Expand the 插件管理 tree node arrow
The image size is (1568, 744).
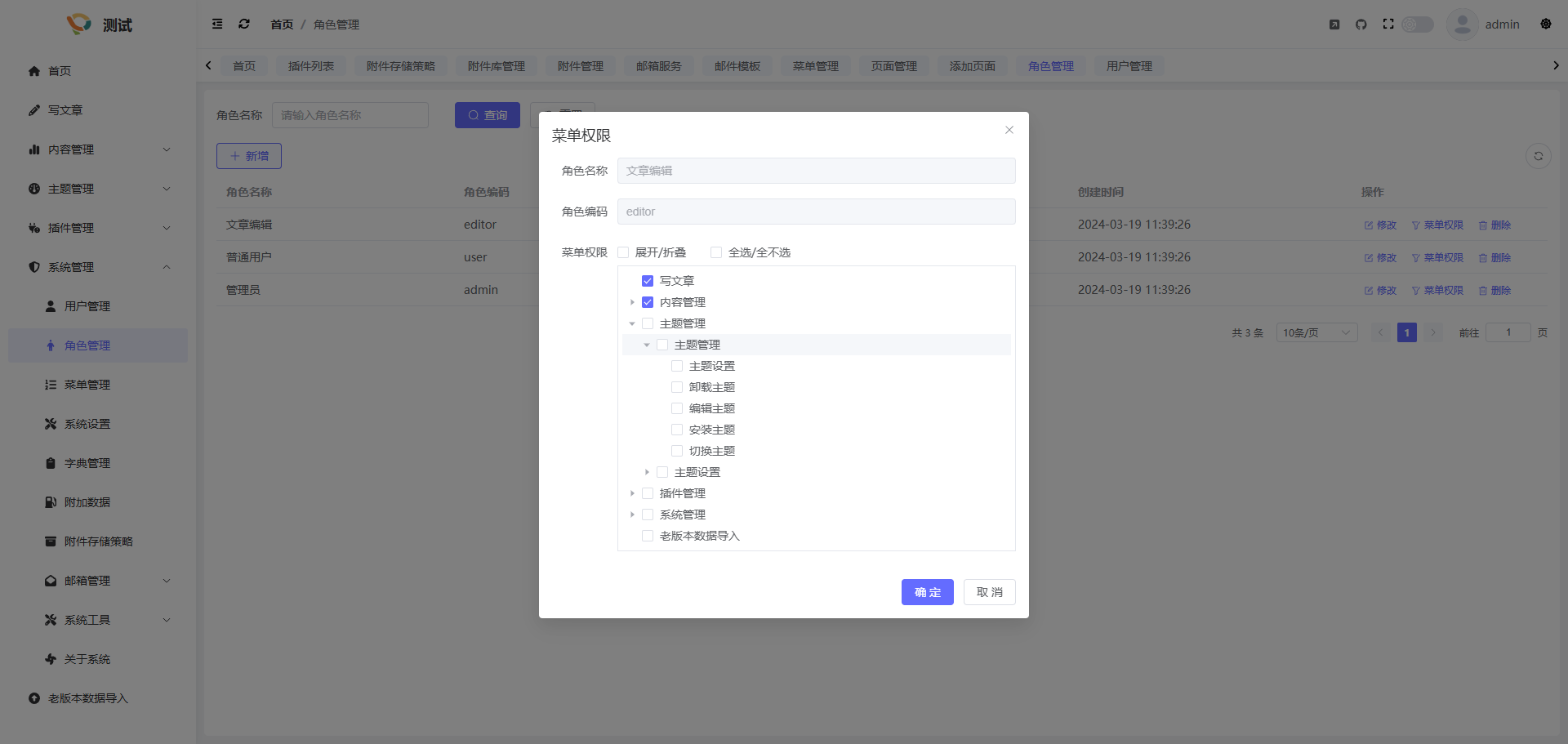click(x=632, y=493)
